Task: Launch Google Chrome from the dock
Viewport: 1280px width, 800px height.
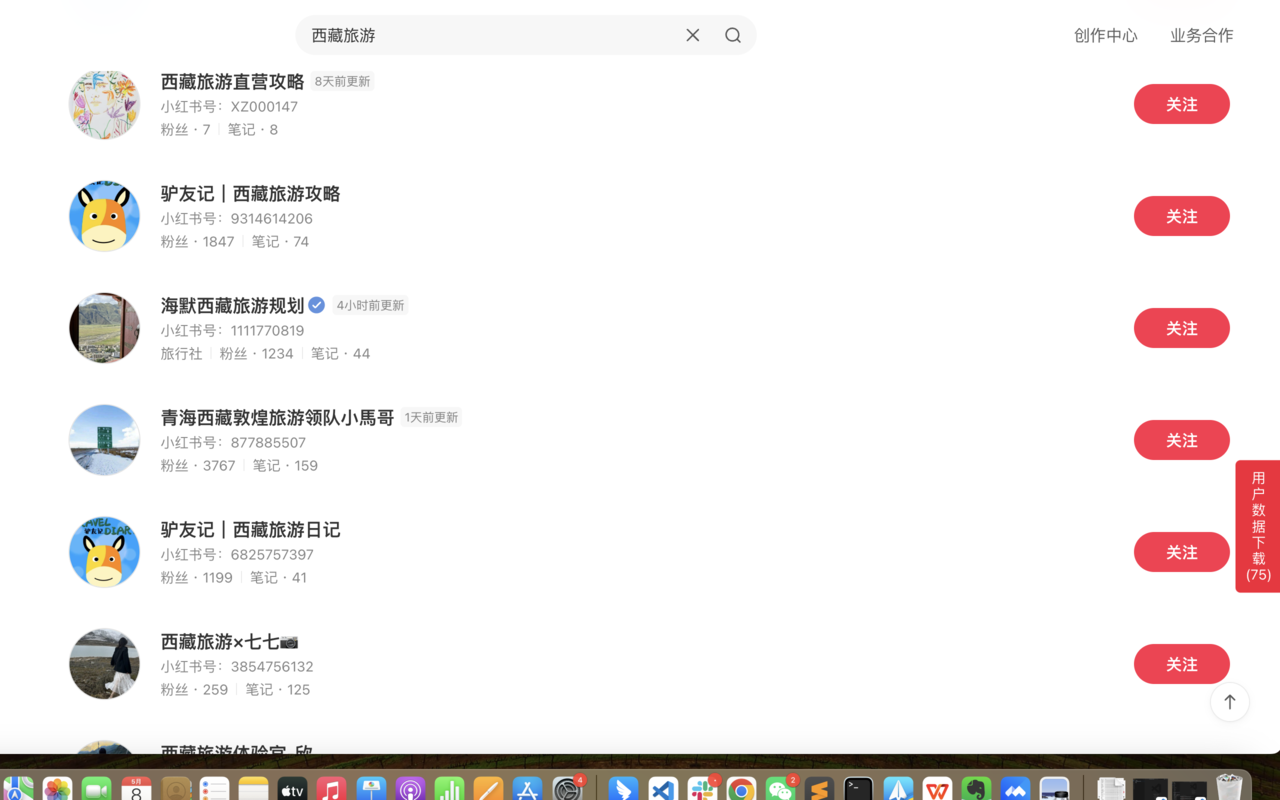Action: [741, 787]
